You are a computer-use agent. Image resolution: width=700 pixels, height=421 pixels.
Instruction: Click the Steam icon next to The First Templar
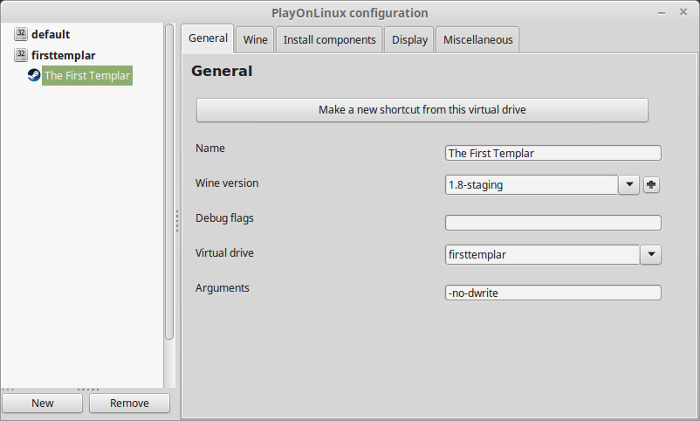tap(34, 75)
